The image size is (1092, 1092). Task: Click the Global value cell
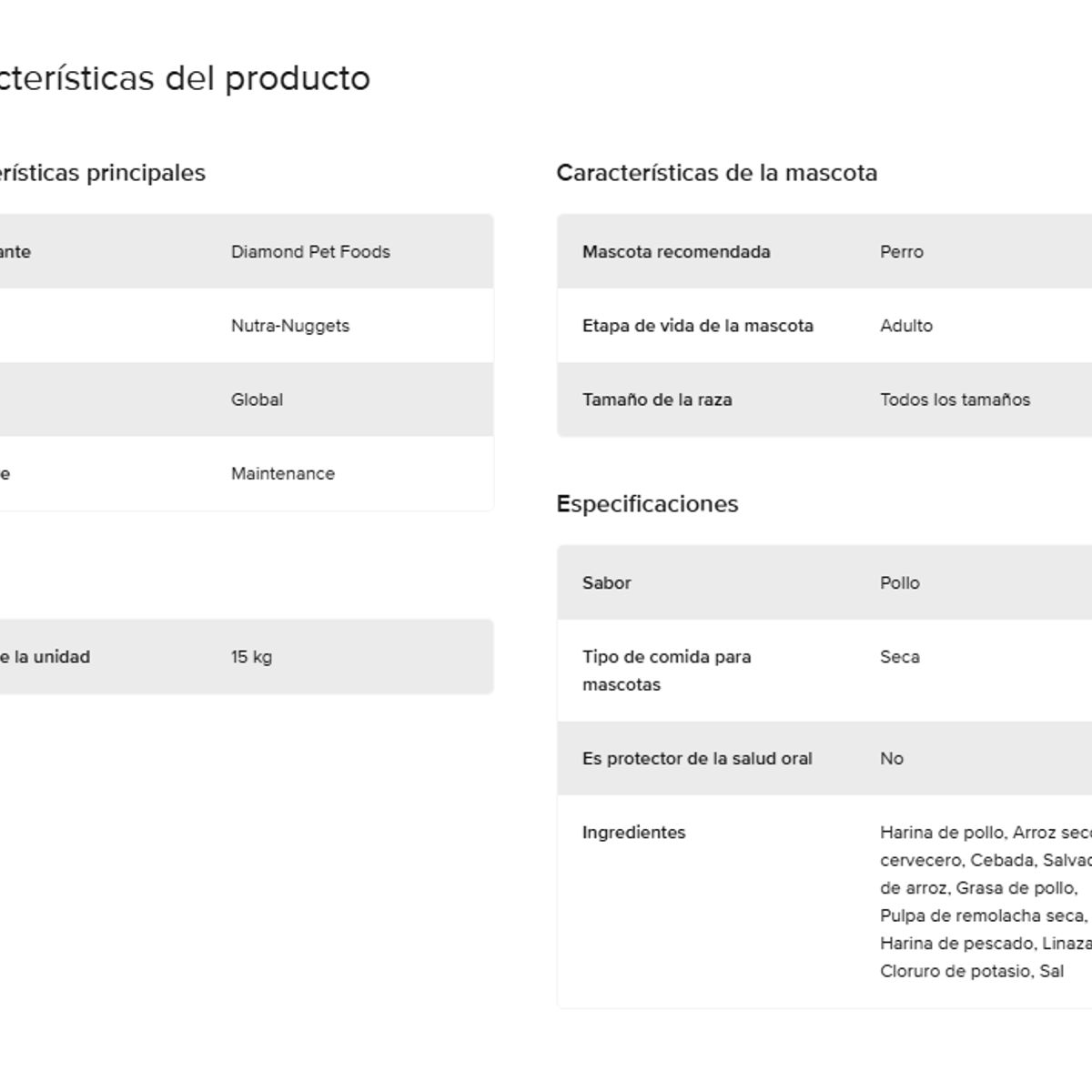pos(257,399)
